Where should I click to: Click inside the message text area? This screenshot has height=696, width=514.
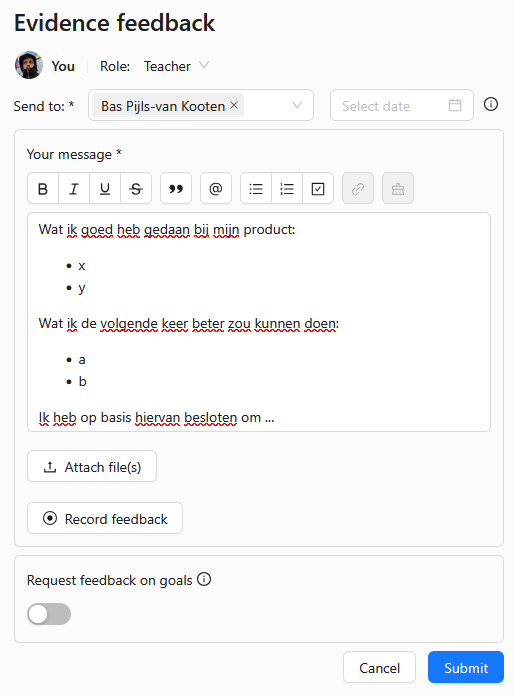pyautogui.click(x=259, y=322)
